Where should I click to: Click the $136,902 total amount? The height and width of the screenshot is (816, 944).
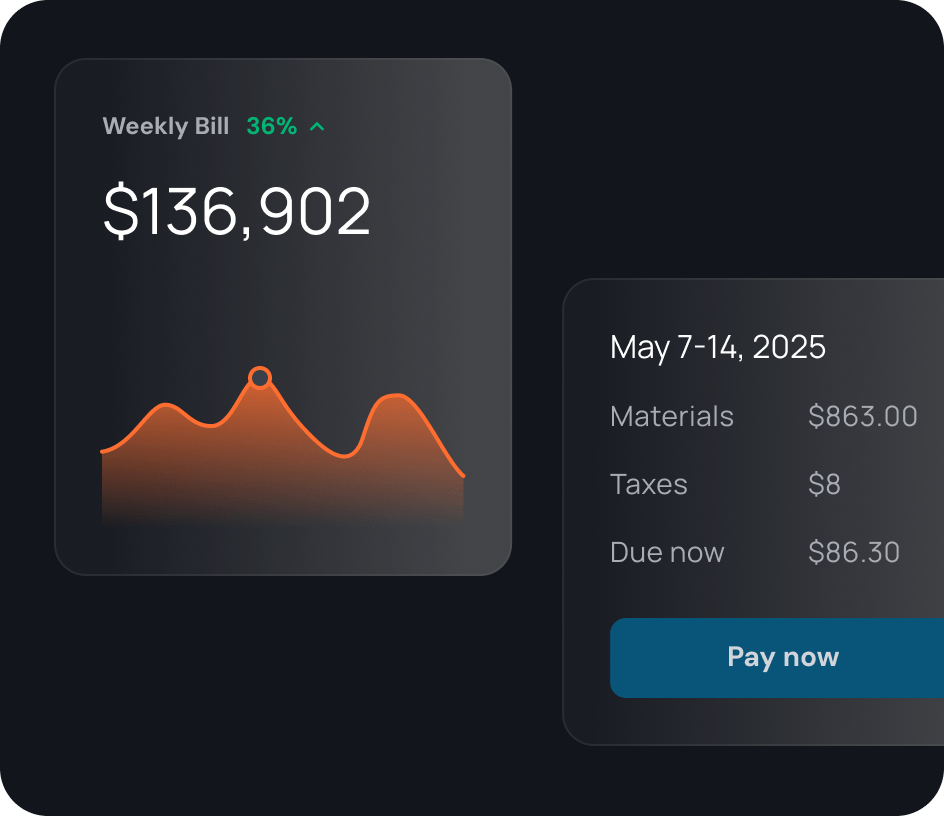[x=237, y=212]
